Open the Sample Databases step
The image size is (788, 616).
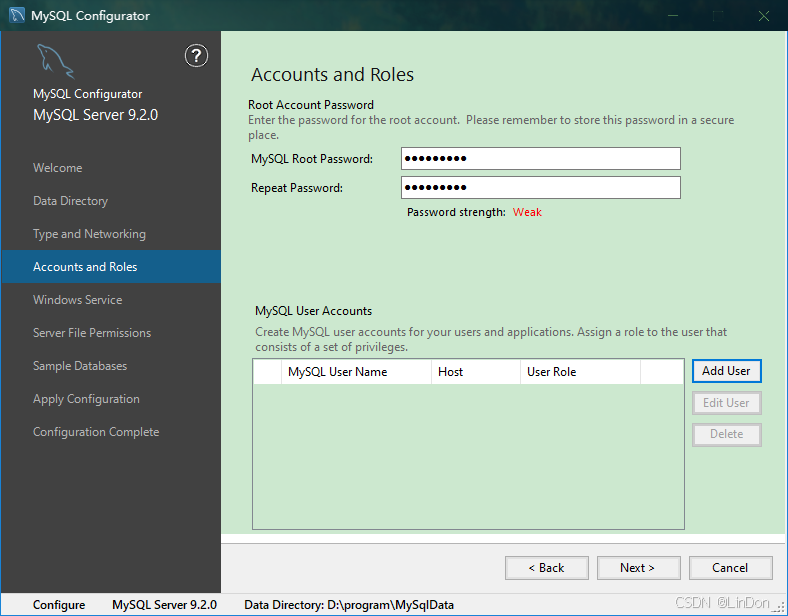(80, 366)
